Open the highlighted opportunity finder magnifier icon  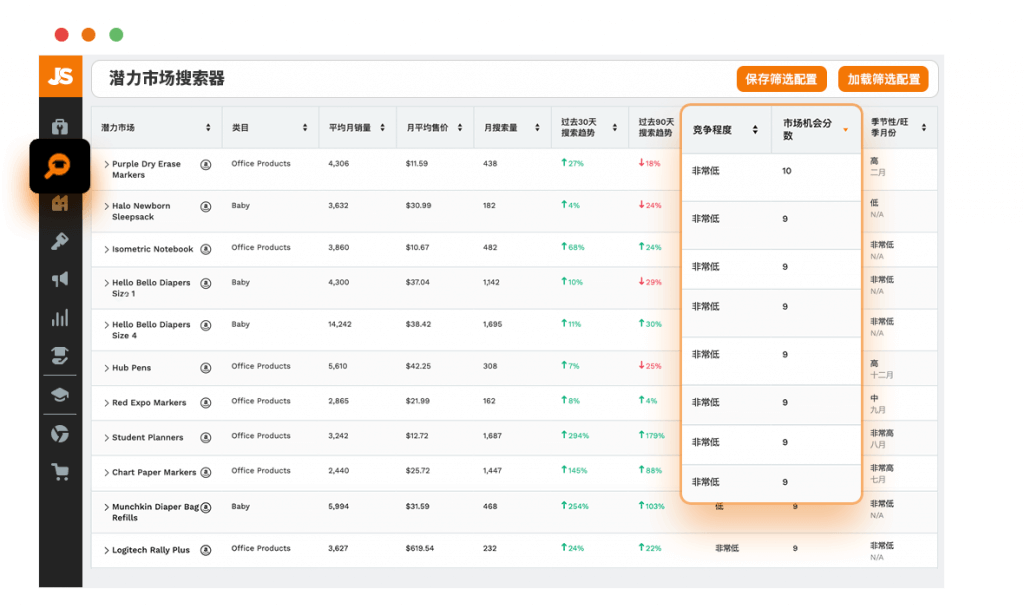click(58, 166)
